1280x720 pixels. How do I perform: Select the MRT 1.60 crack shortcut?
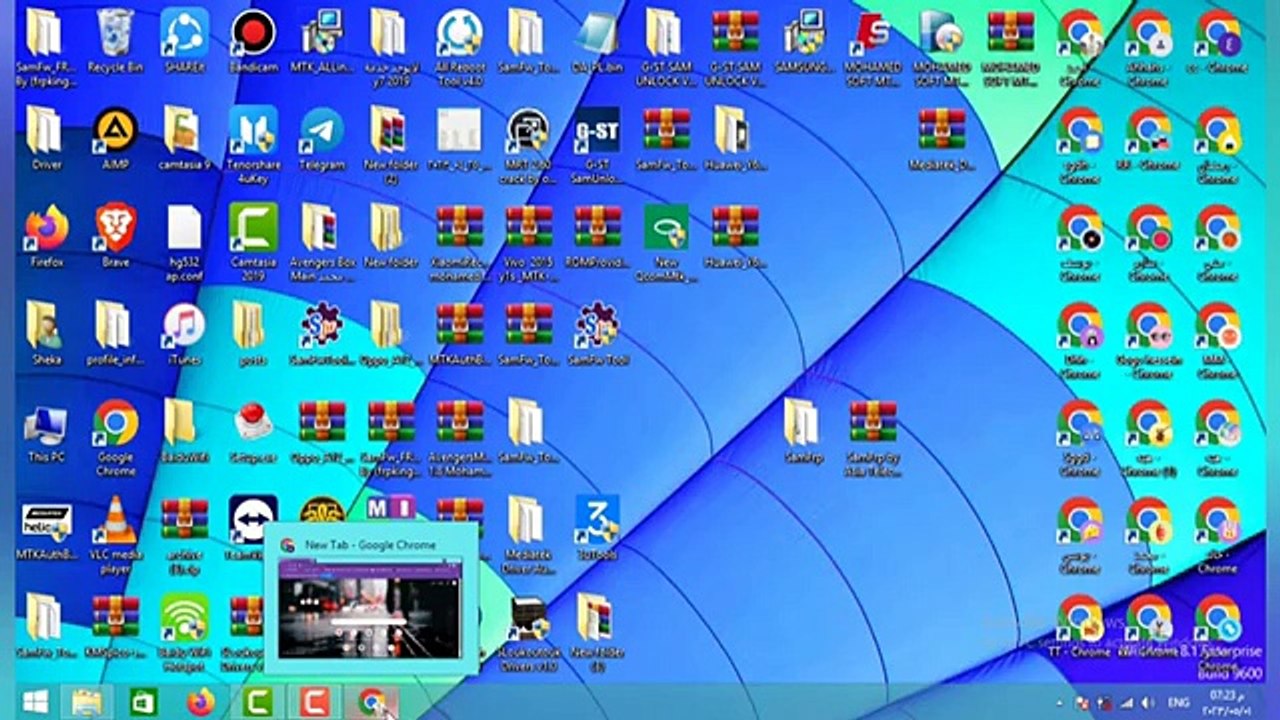(x=528, y=144)
